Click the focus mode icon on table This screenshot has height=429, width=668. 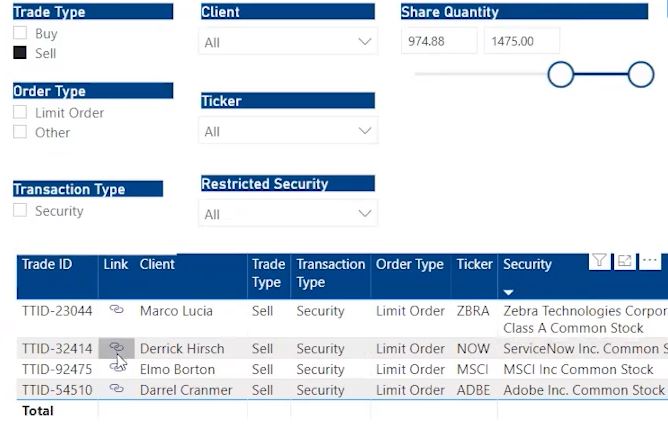tap(624, 261)
